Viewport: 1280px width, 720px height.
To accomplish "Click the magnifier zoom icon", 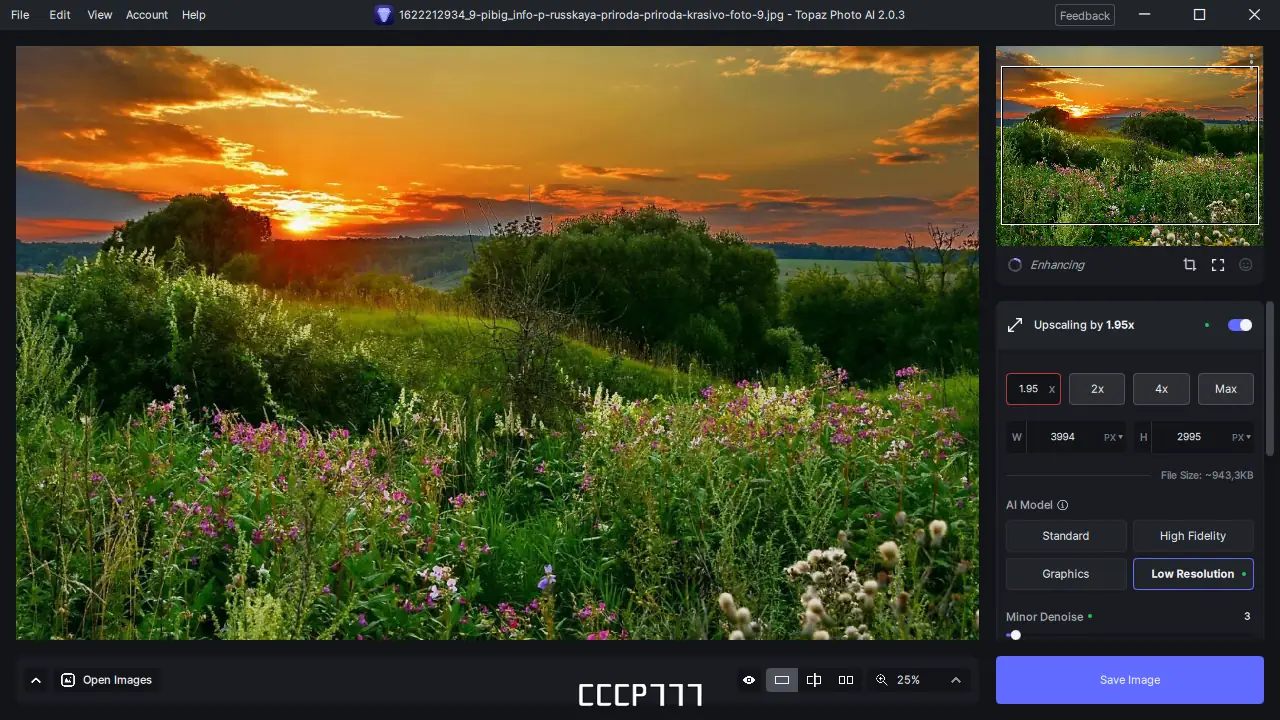I will point(881,679).
